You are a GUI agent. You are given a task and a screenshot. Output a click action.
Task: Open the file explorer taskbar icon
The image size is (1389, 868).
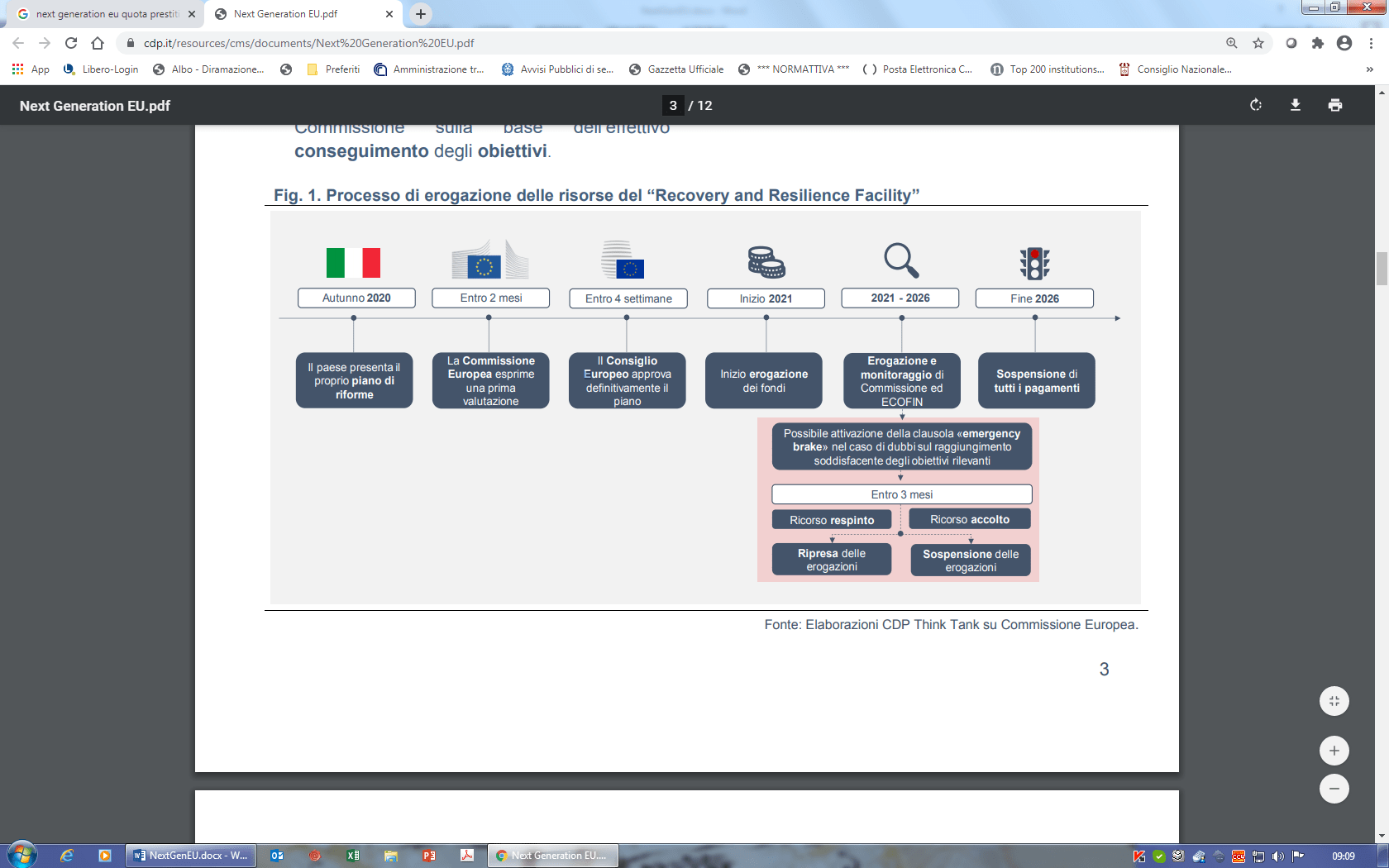click(391, 856)
